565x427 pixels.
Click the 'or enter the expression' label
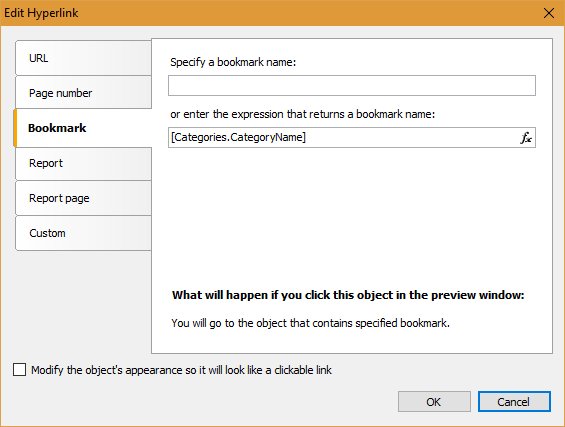[x=302, y=114]
